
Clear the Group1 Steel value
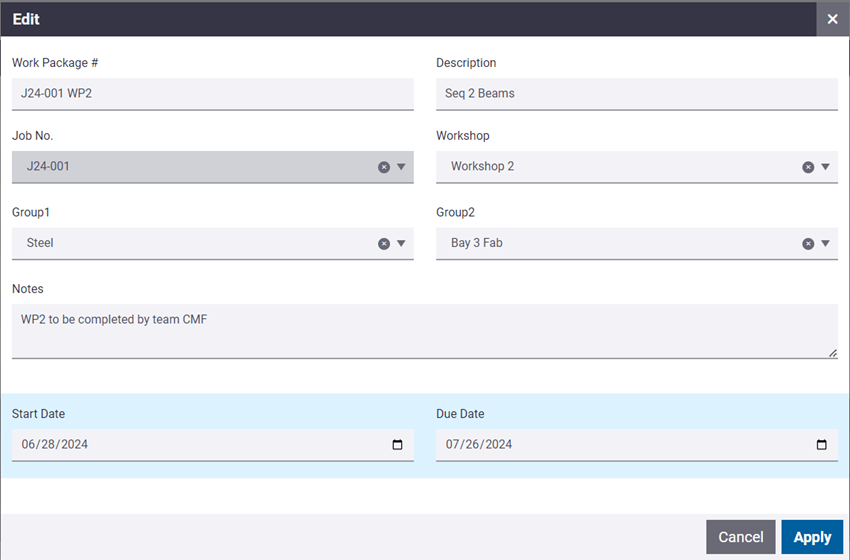[384, 243]
